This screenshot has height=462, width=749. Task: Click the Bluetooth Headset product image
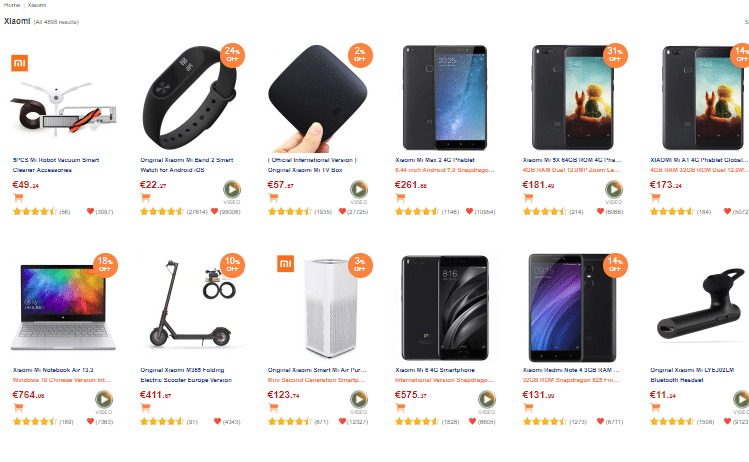700,307
